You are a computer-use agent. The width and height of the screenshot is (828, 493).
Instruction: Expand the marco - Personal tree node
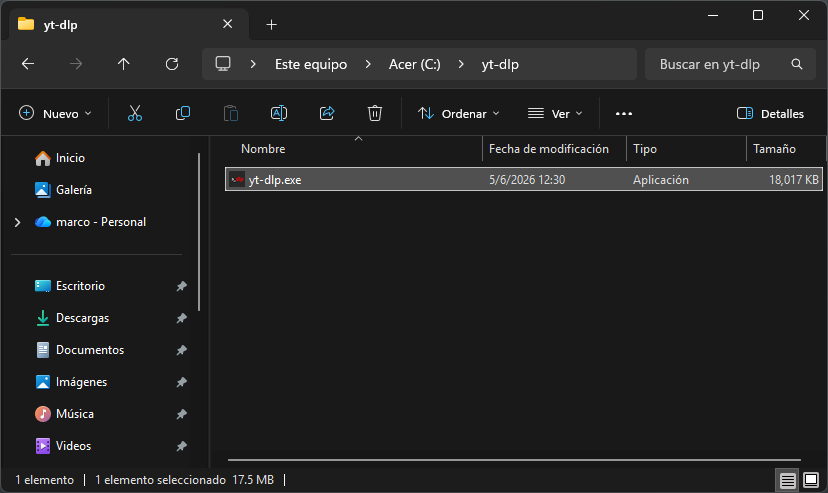coord(17,222)
